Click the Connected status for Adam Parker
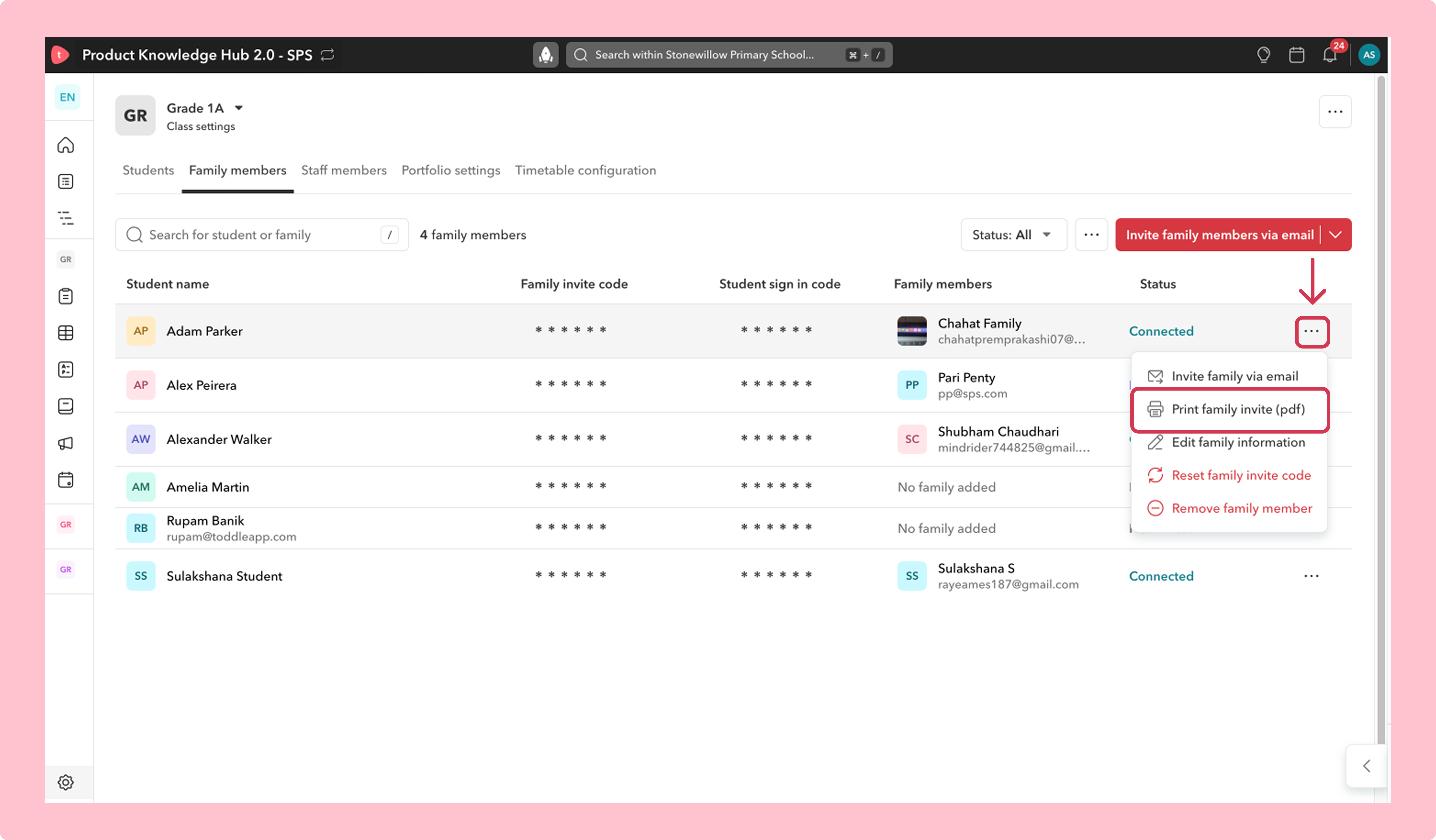Viewport: 1436px width, 840px height. point(1161,331)
